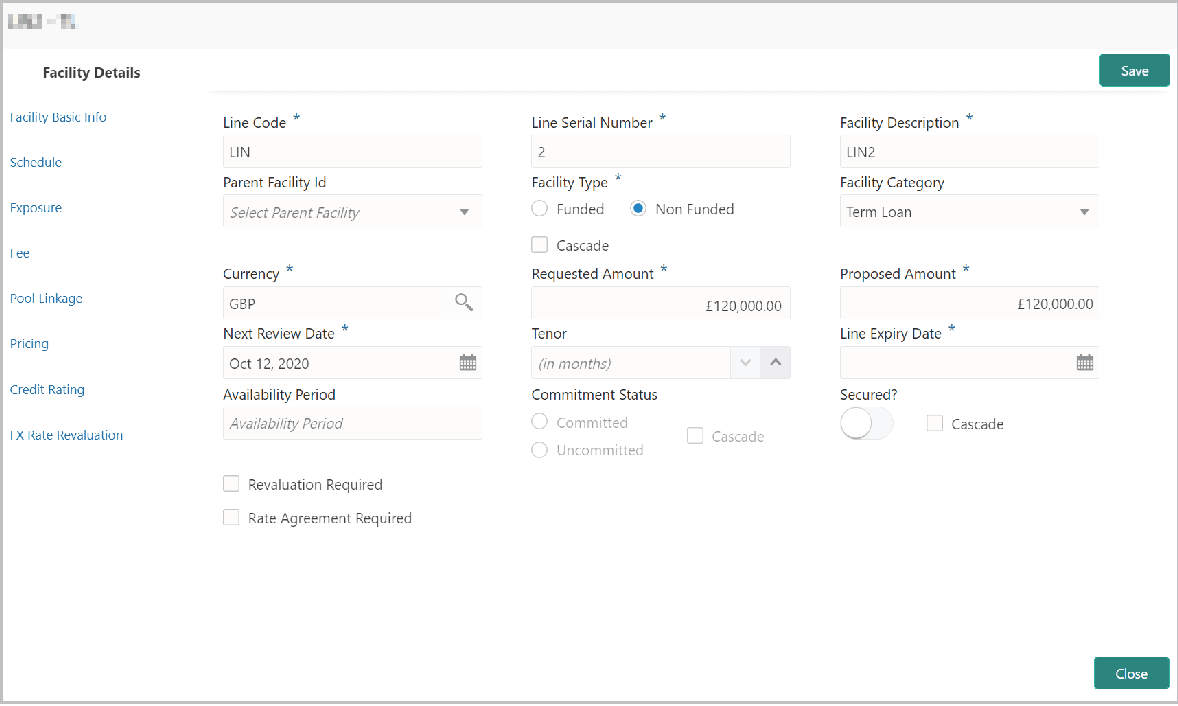
Task: Open the Next Review Date calendar picker
Action: coord(467,363)
